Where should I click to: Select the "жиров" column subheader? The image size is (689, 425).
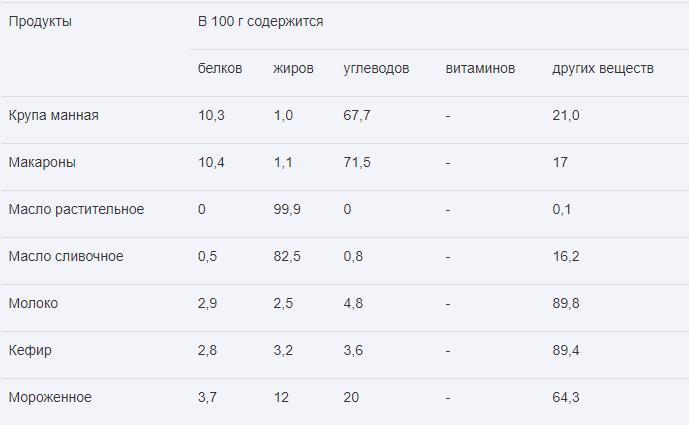(x=293, y=68)
